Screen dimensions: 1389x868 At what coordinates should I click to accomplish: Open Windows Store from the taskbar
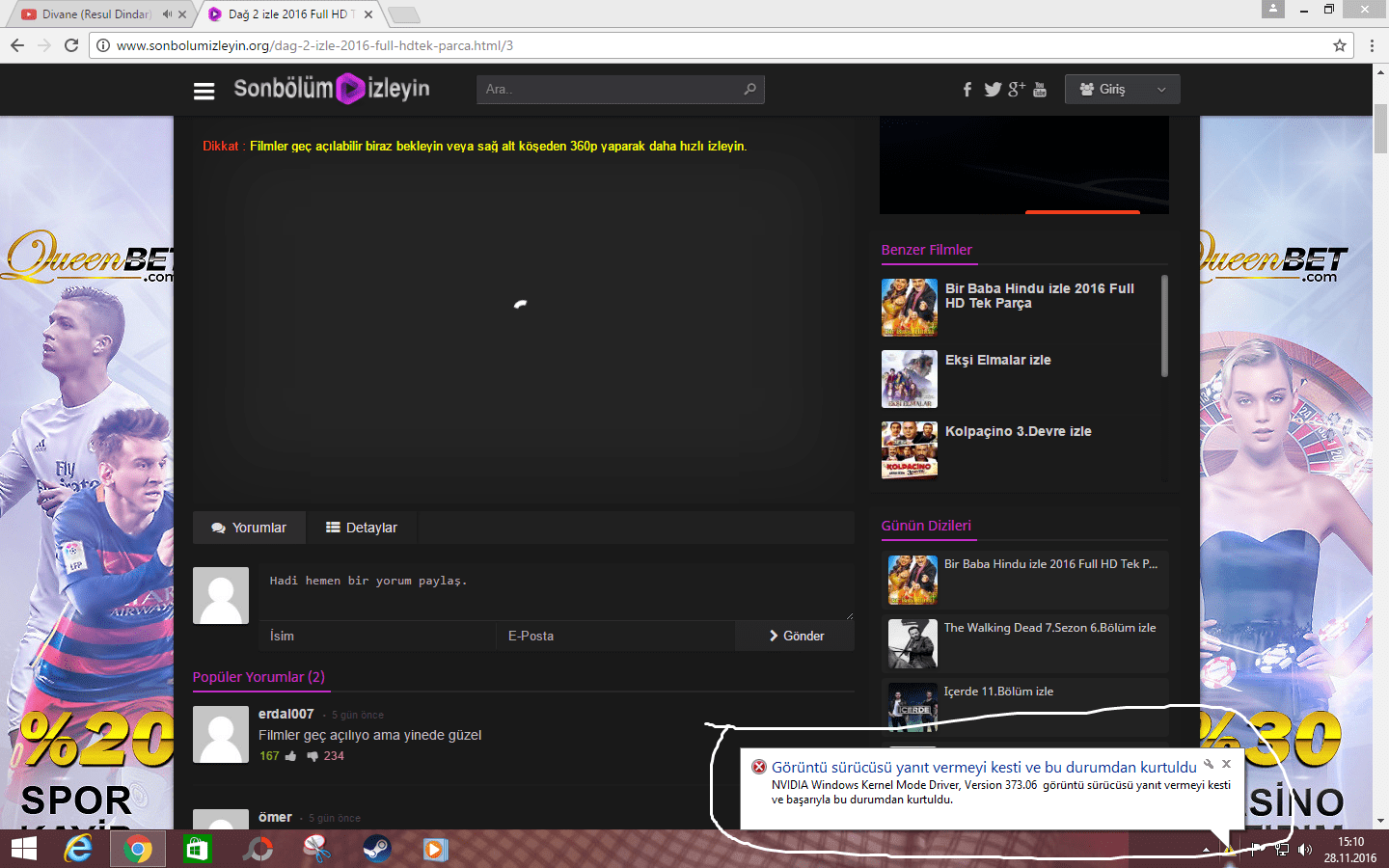point(197,850)
